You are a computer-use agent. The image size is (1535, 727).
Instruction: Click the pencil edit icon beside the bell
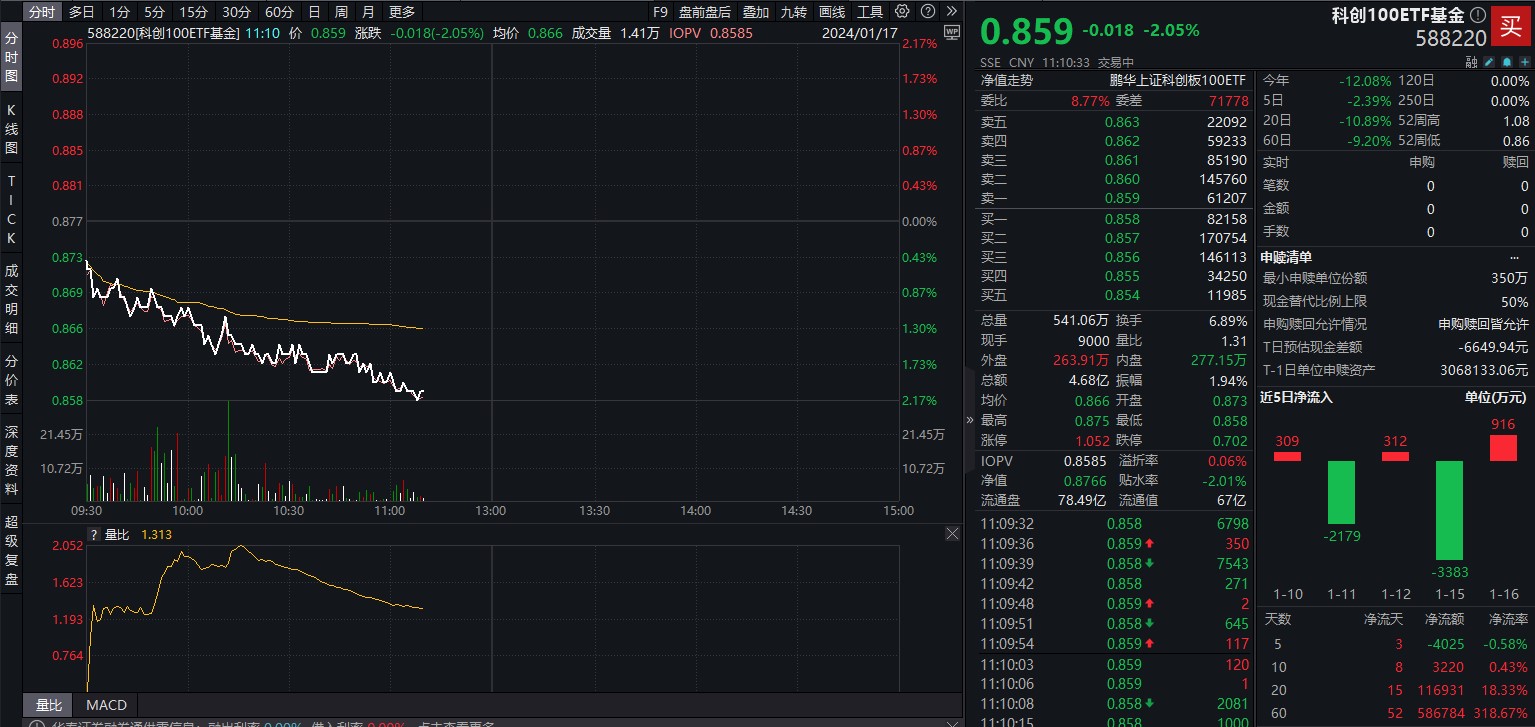click(x=1488, y=61)
